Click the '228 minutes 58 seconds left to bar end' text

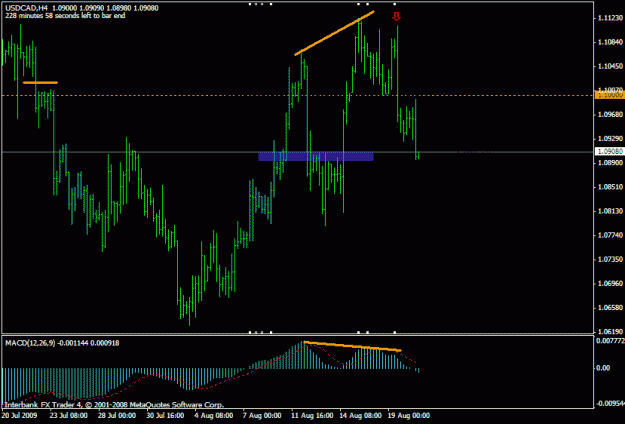(65, 16)
